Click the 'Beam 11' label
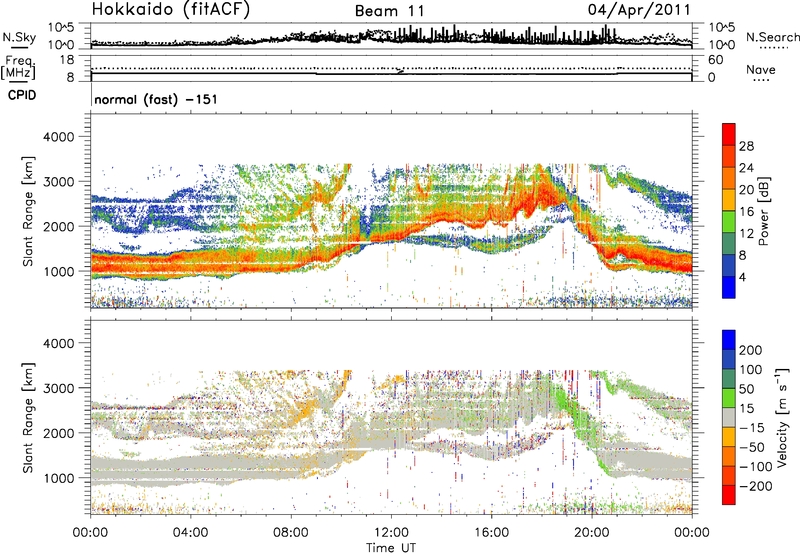 tap(390, 11)
